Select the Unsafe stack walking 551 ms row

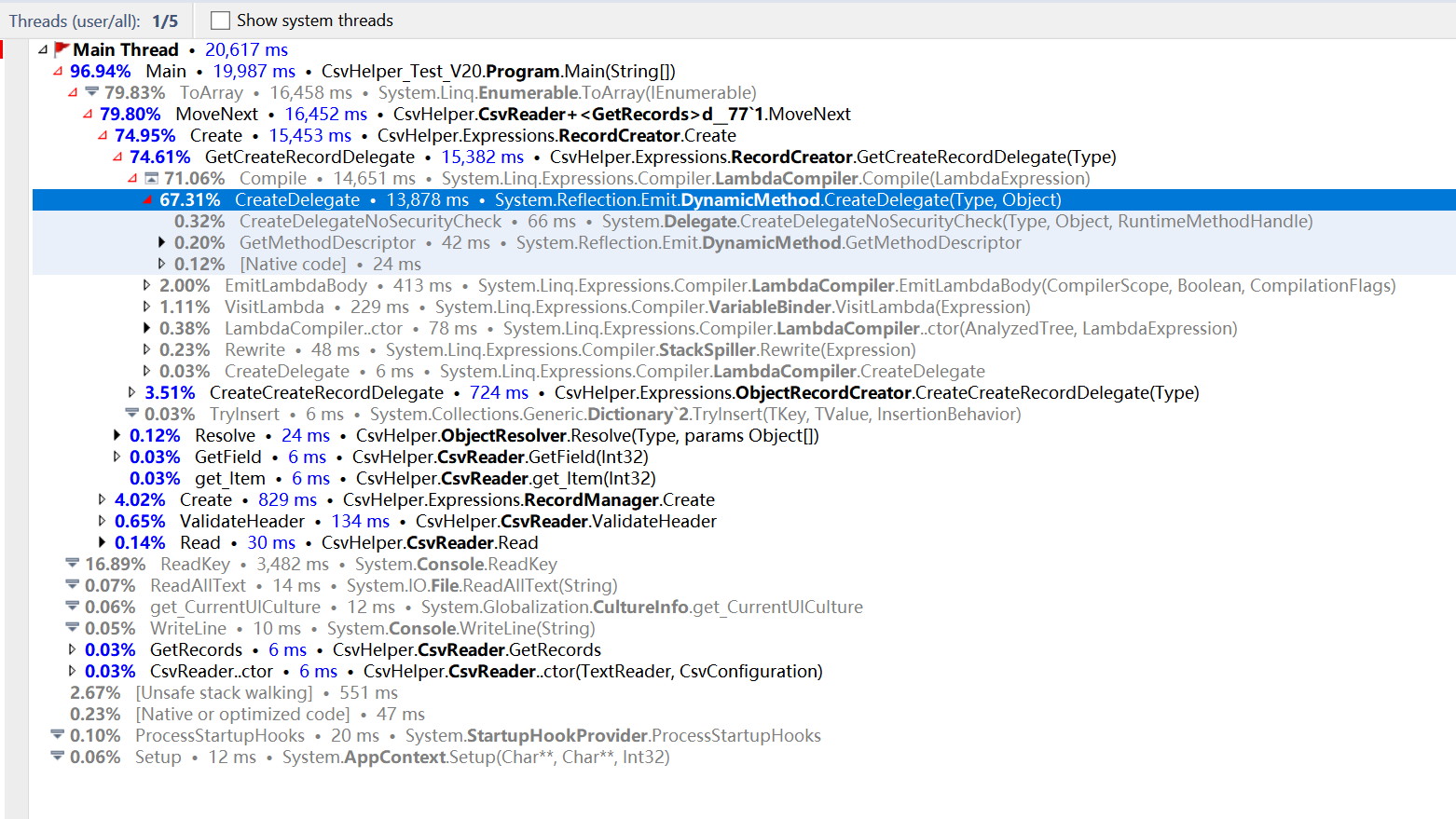click(x=744, y=692)
